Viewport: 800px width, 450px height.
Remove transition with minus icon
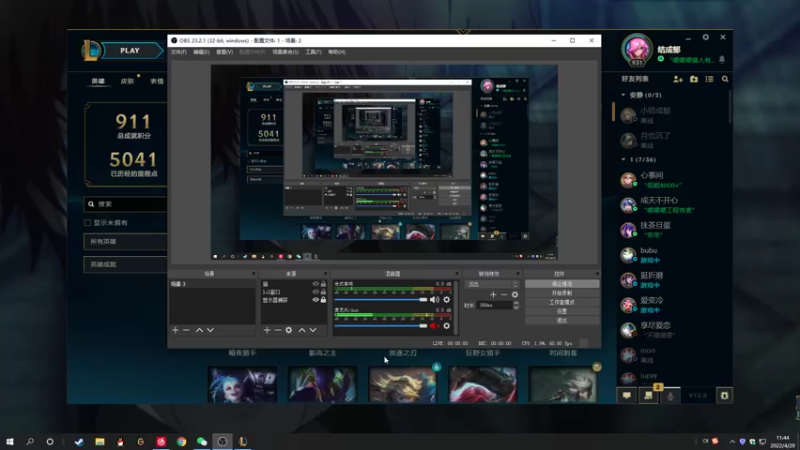coord(504,294)
